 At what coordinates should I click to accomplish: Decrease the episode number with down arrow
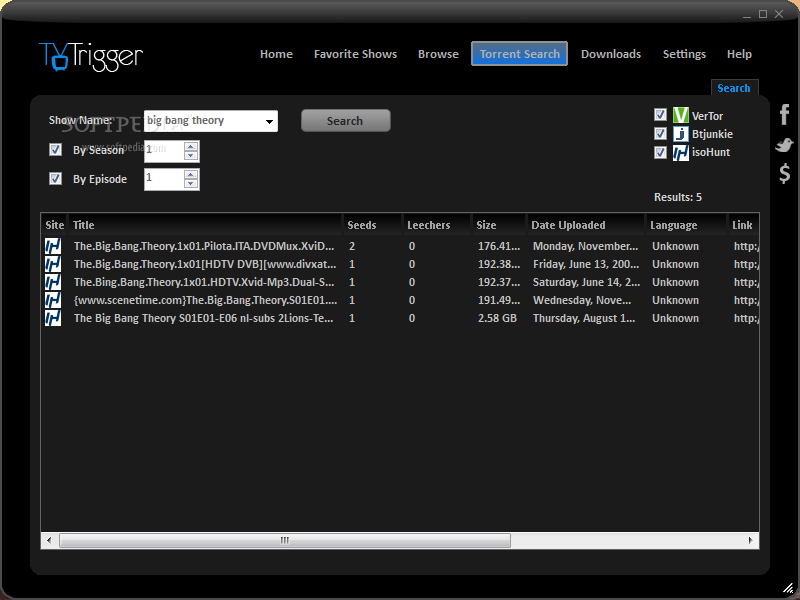(x=191, y=184)
